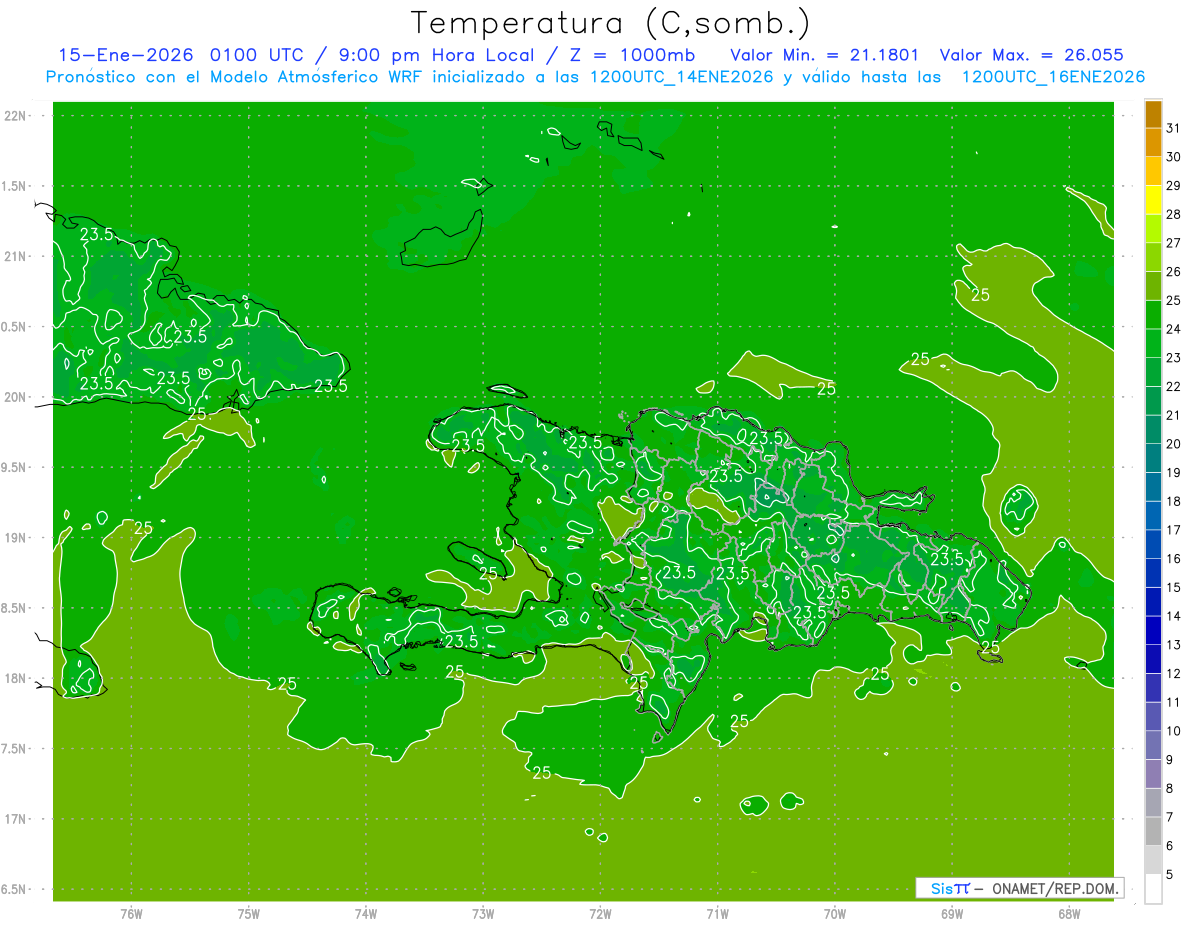Click the "71W" longitude axis label
The width and height of the screenshot is (1200, 927).
coord(717,914)
